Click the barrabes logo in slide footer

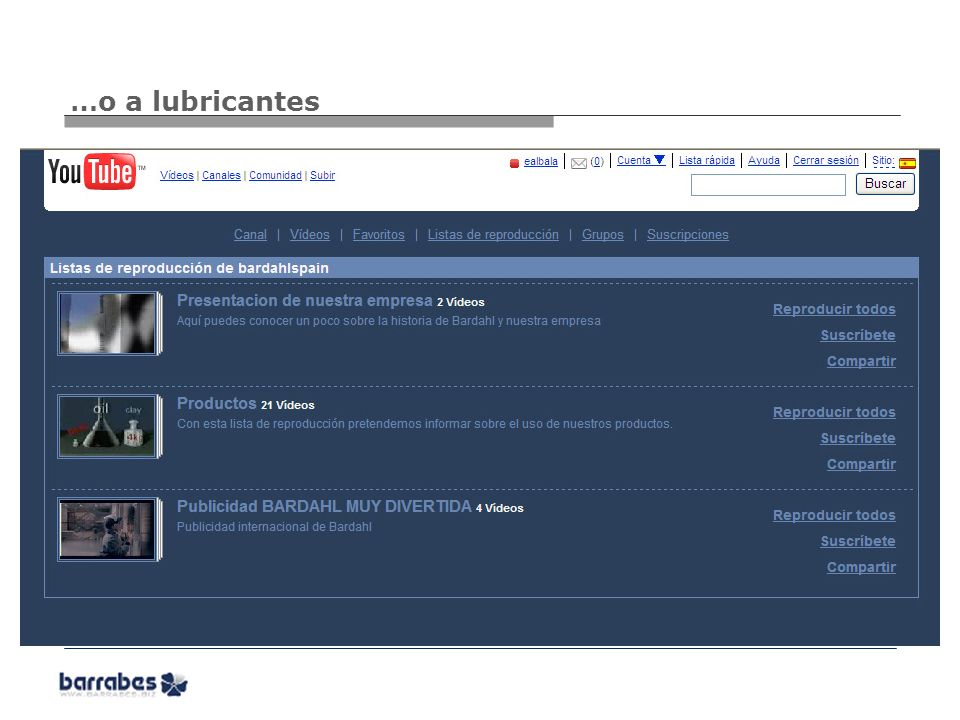123,683
